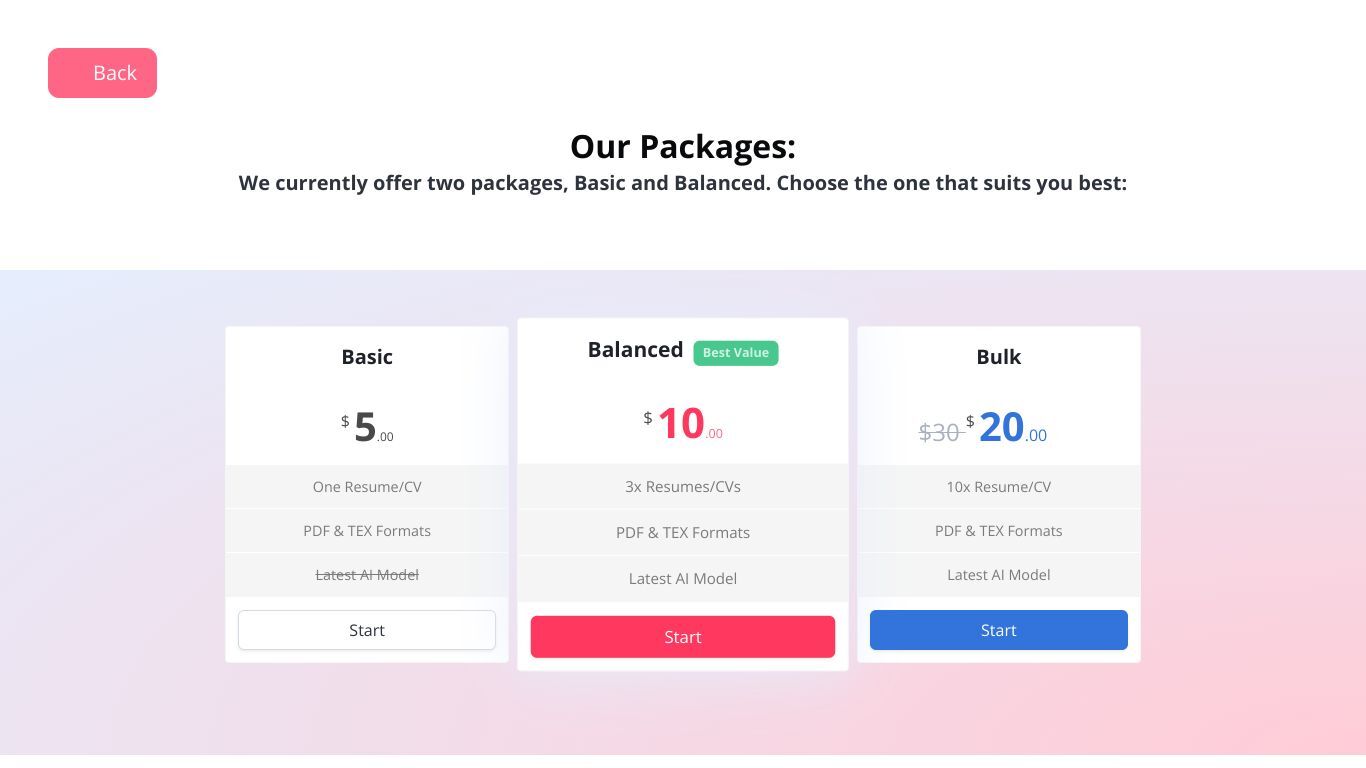Select the Basic plan title
1366x768 pixels.
point(367,357)
